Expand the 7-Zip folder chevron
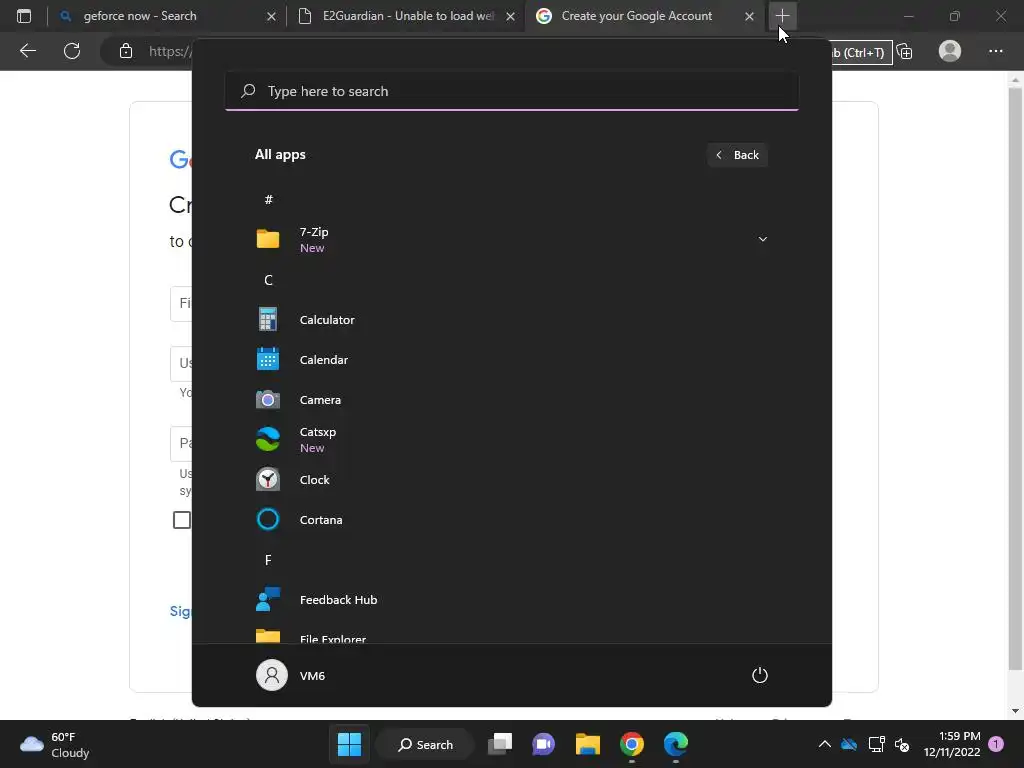The height and width of the screenshot is (768, 1024). (762, 239)
